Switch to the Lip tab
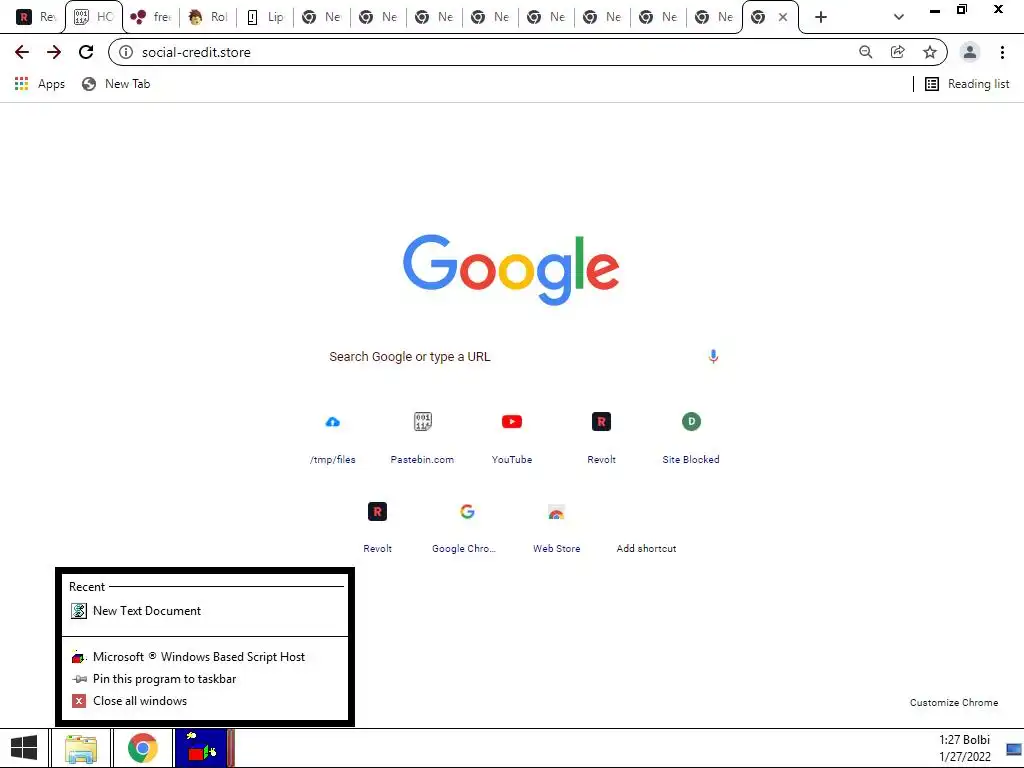This screenshot has height=768, width=1024. click(x=264, y=17)
